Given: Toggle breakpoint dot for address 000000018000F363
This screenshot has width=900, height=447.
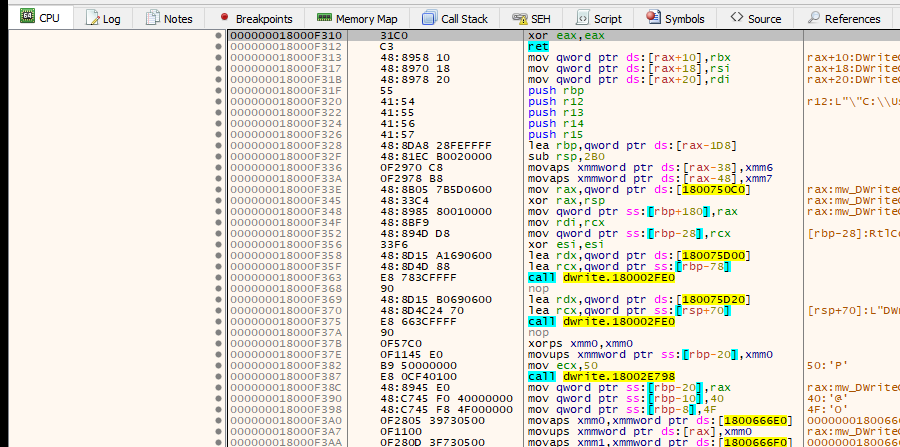Looking at the screenshot, I should [x=218, y=278].
